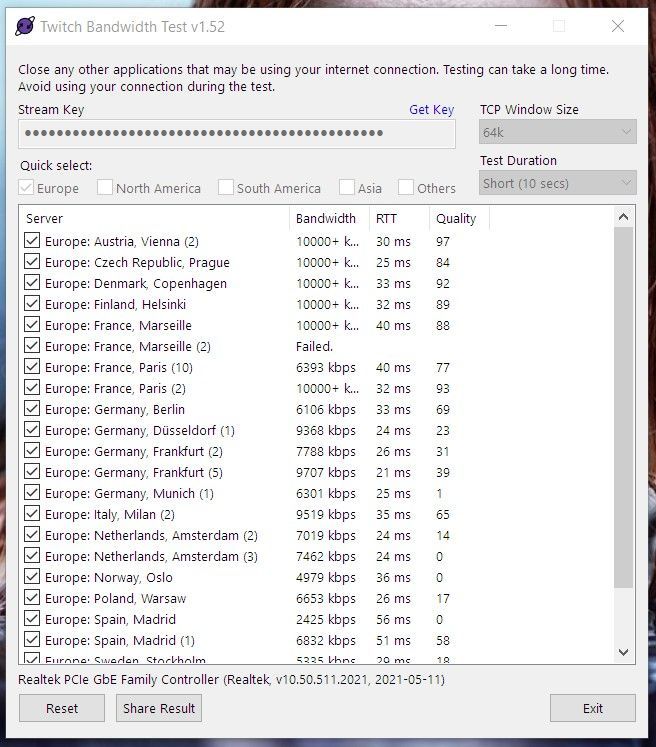Minimize the Twitch Bandwidth Test window

pyautogui.click(x=501, y=26)
